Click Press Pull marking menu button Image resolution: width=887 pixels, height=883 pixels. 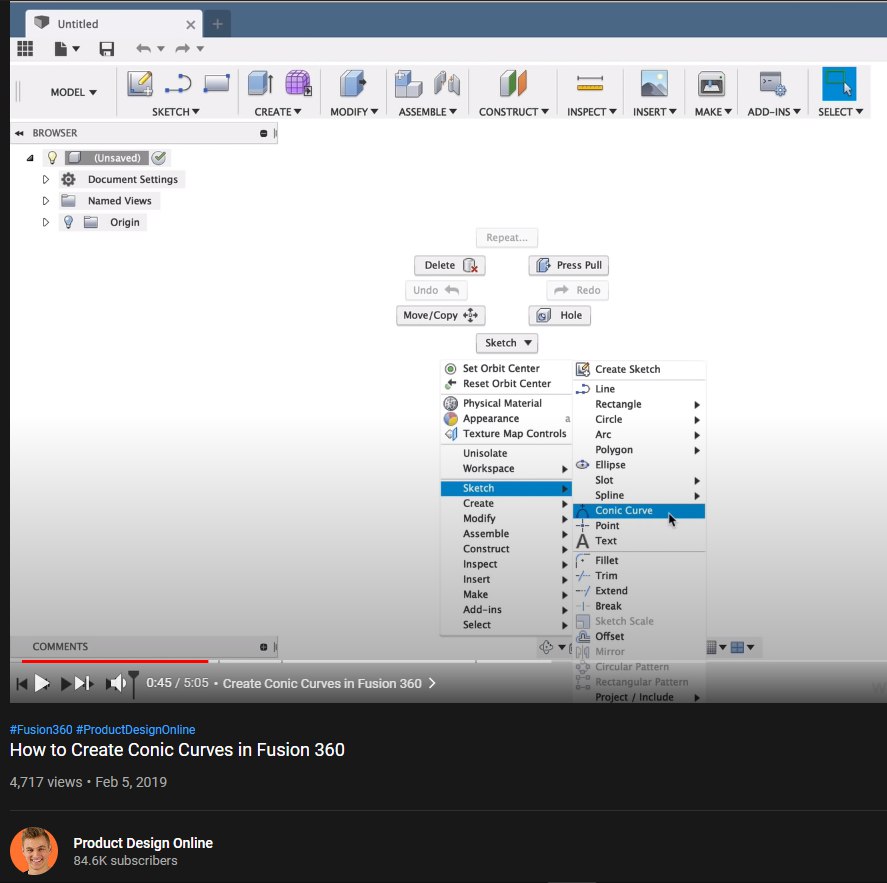569,265
